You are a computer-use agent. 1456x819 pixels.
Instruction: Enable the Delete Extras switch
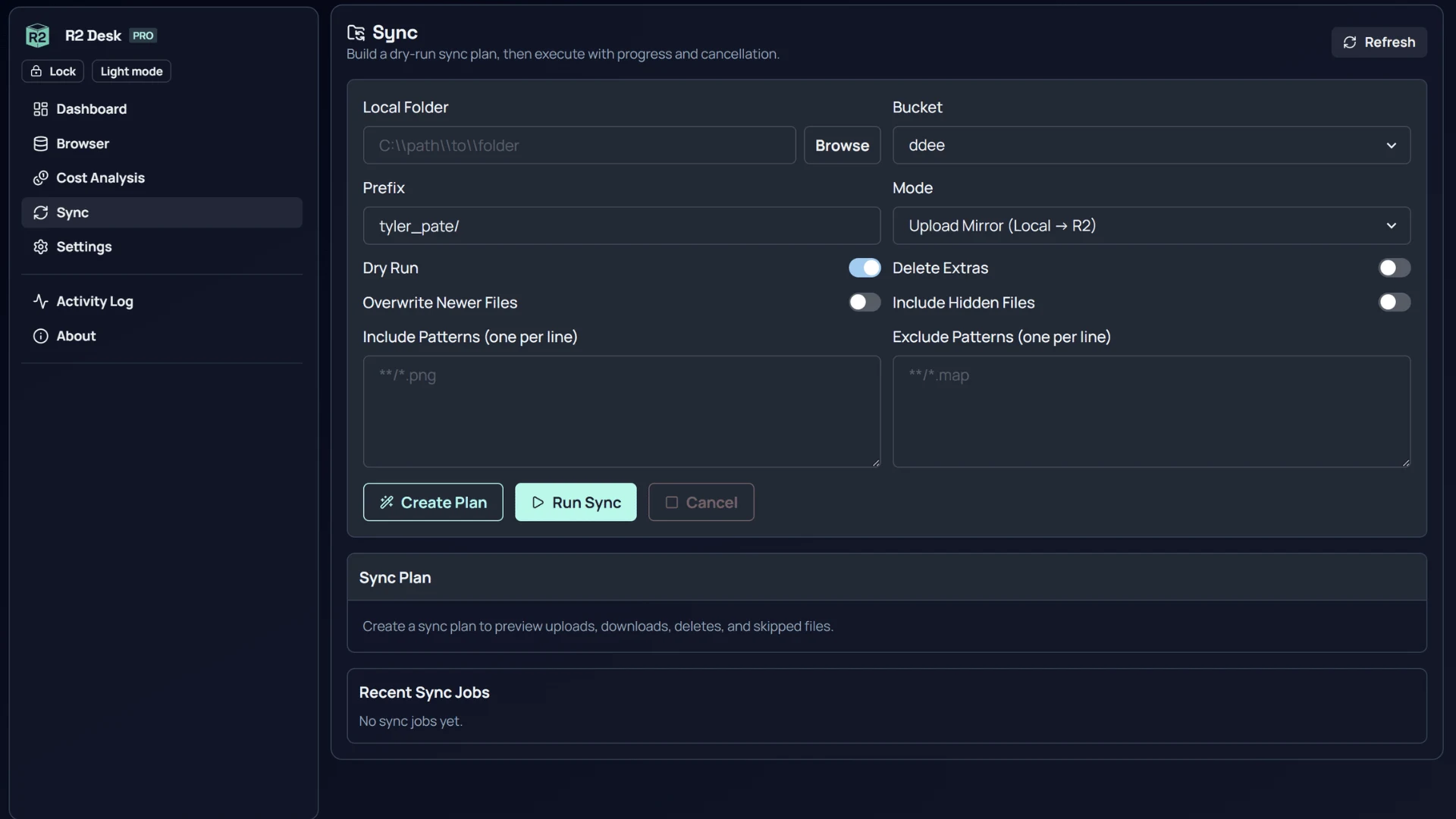[1395, 268]
